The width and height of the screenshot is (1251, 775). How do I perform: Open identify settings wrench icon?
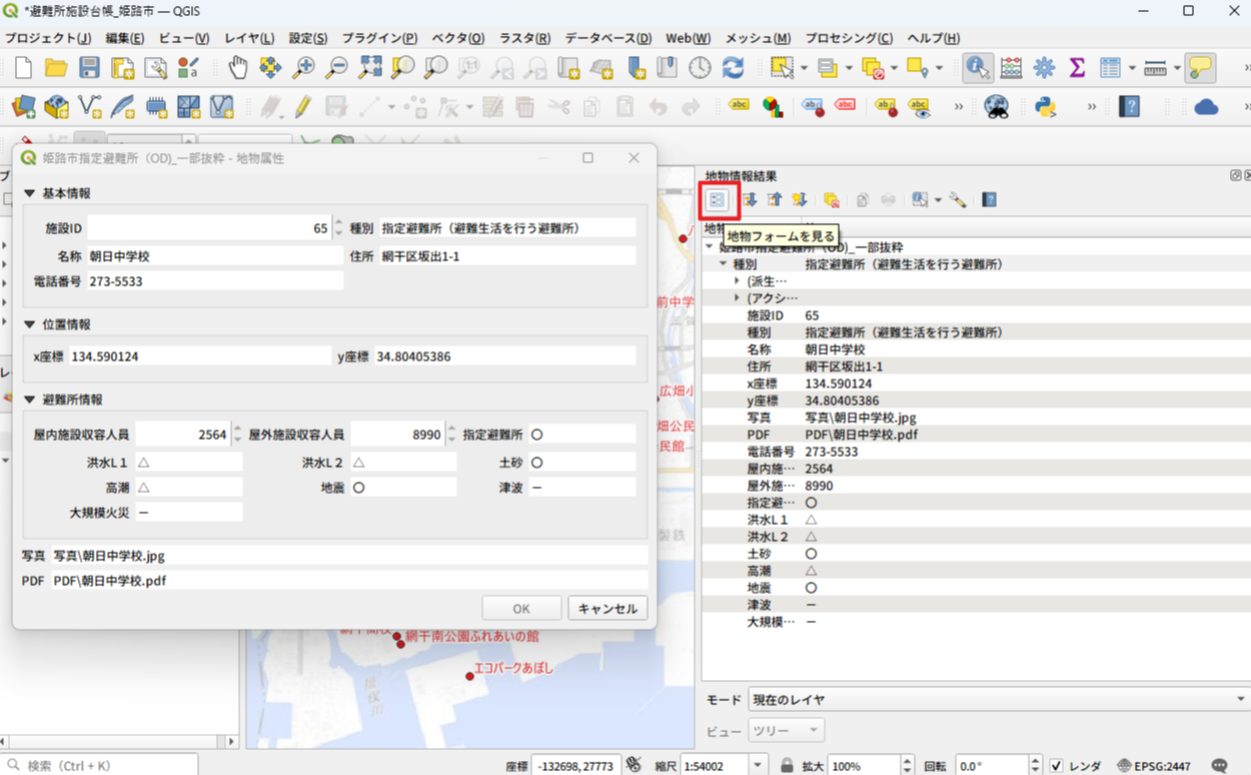point(958,200)
